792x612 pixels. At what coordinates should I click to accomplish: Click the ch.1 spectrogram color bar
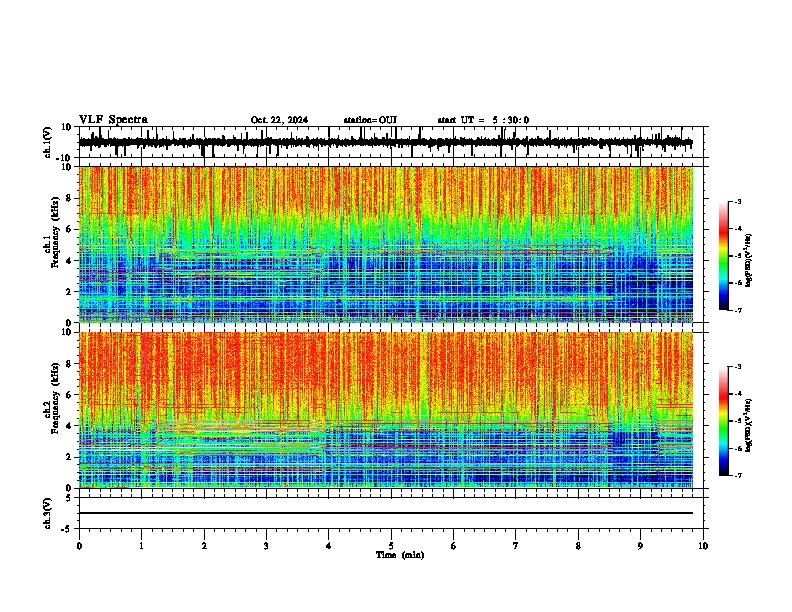tap(724, 256)
